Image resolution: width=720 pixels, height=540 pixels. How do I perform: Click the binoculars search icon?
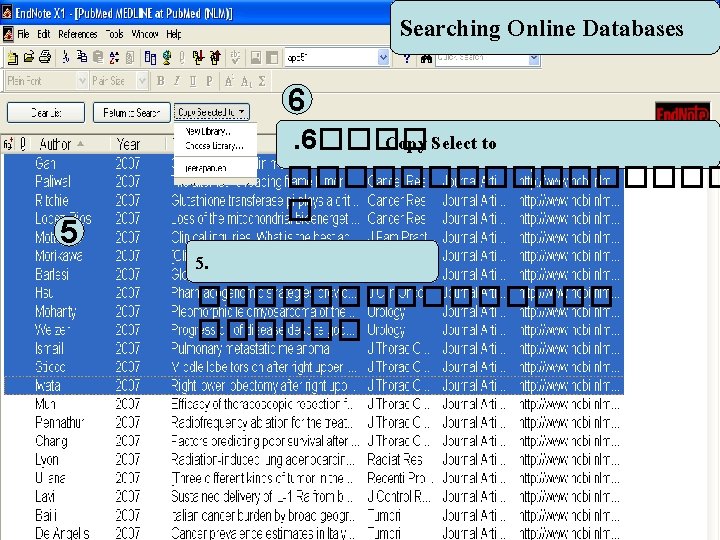(426, 59)
